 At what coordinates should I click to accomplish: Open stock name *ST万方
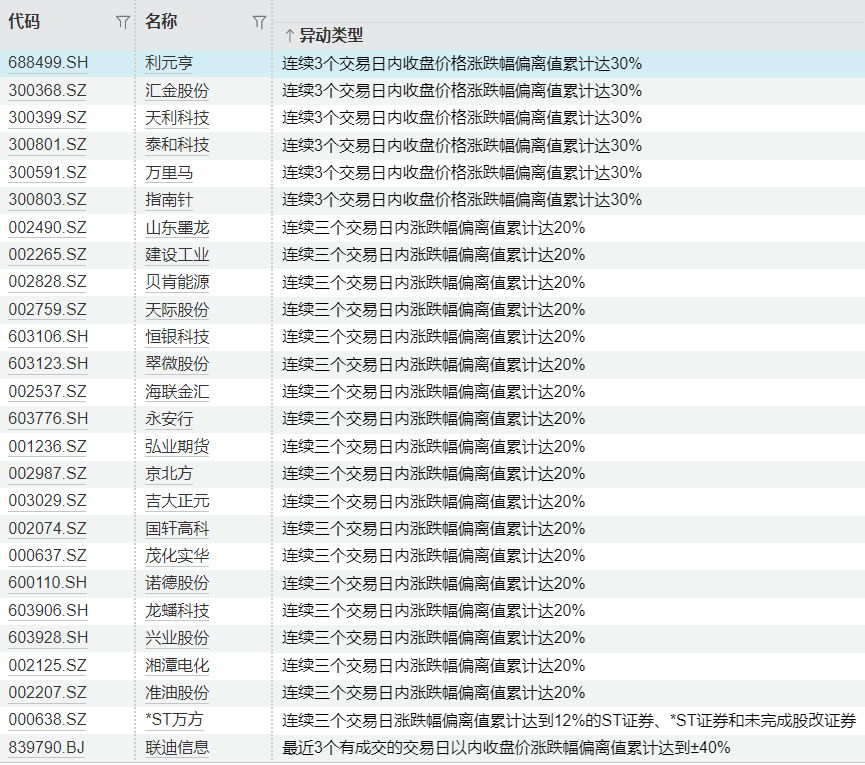174,720
